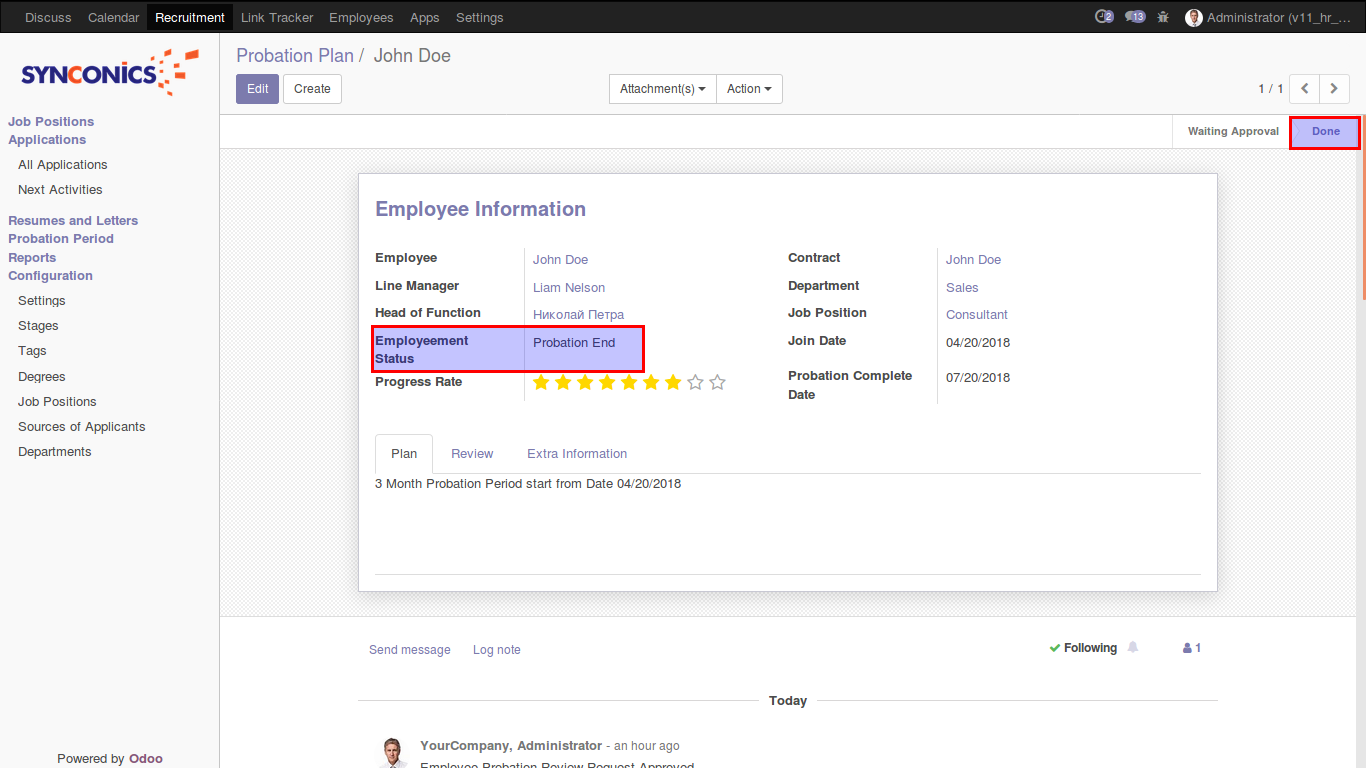Viewport: 1366px width, 768px height.
Task: Toggle the Following subscription status
Action: [1083, 648]
